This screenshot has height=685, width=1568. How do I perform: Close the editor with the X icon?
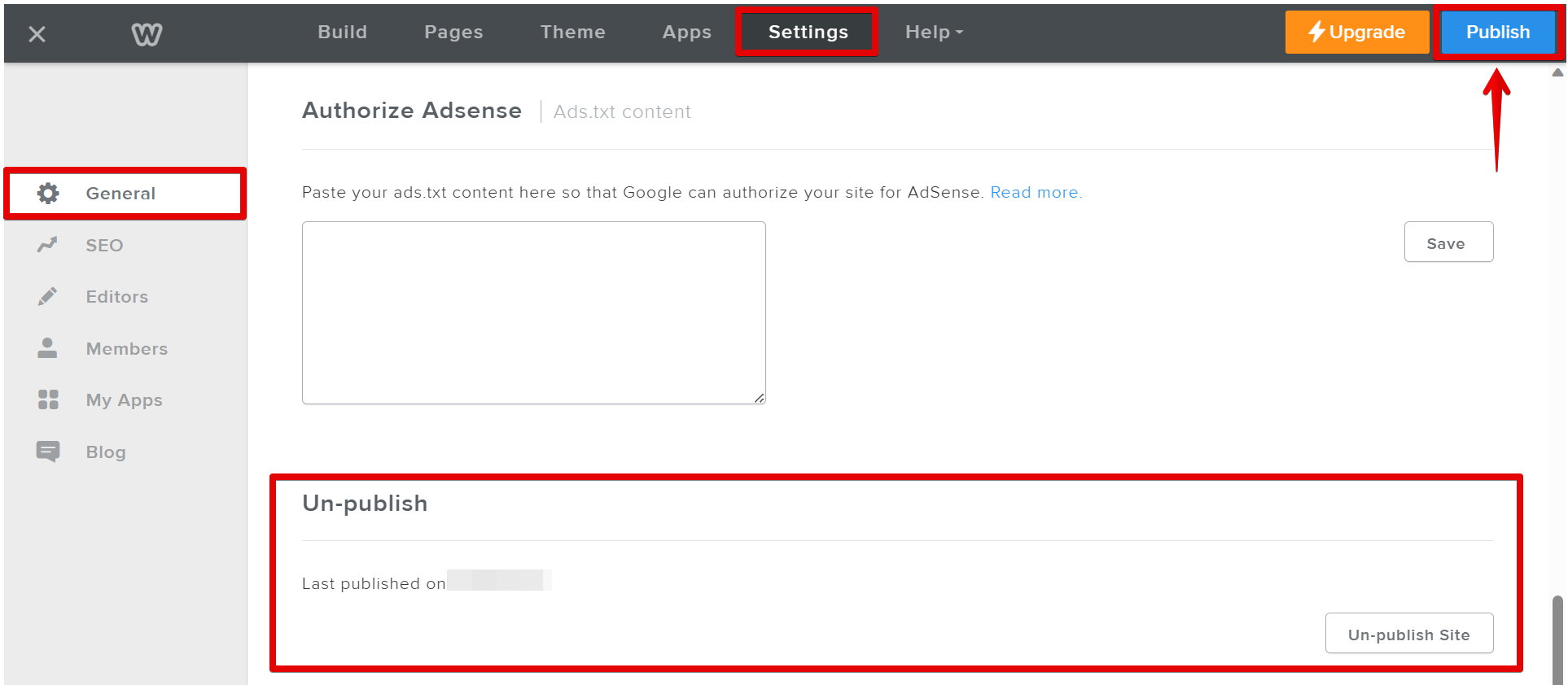point(37,34)
